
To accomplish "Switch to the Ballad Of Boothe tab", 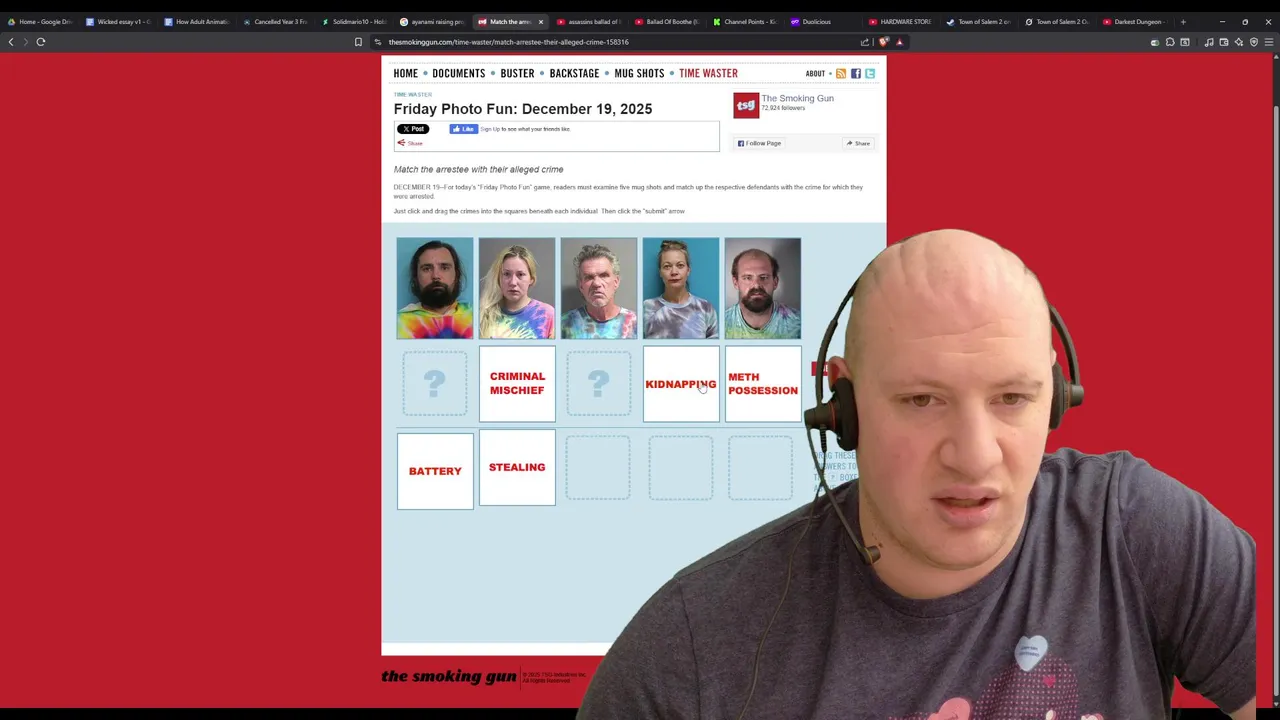I will [667, 21].
